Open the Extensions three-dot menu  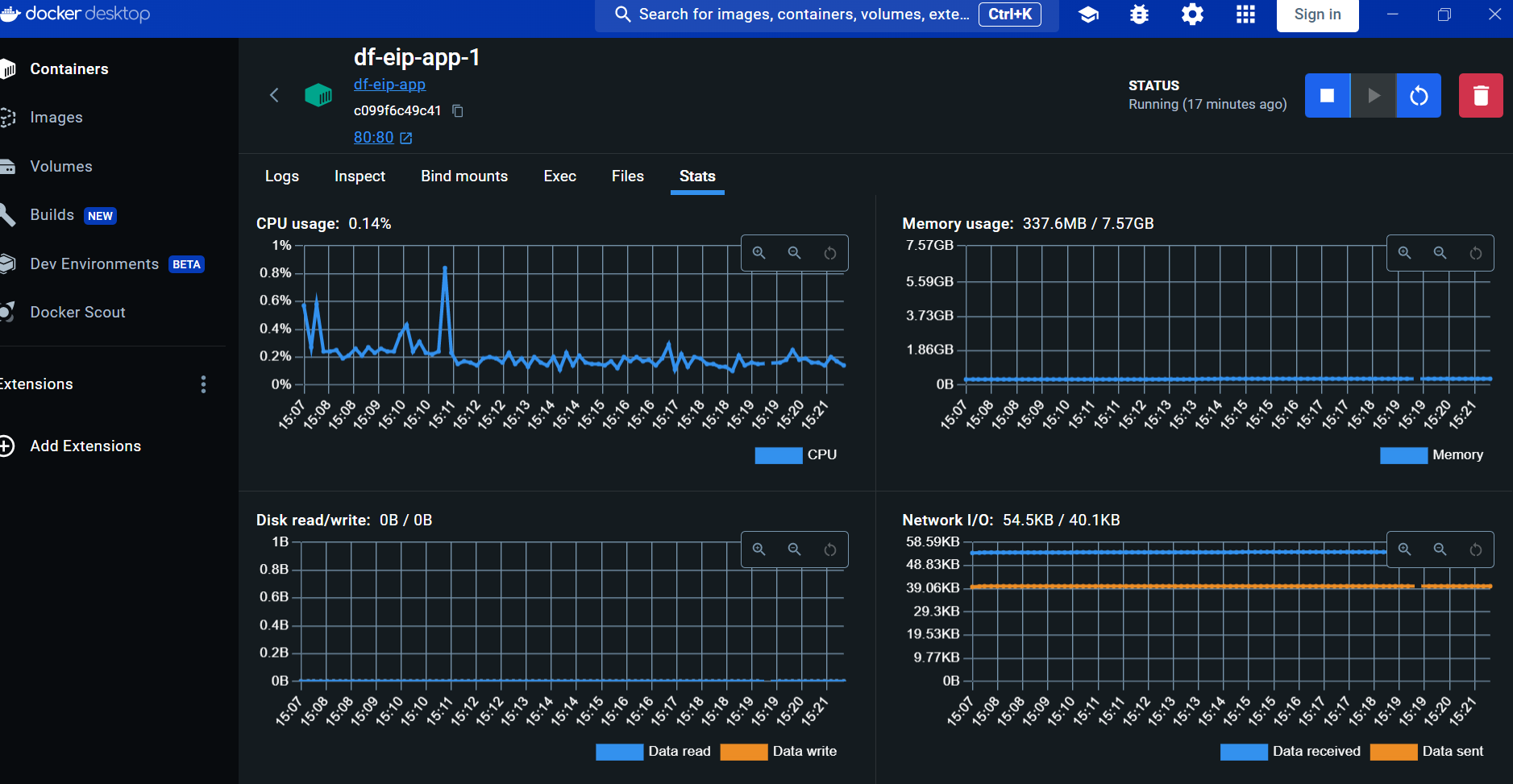pyautogui.click(x=203, y=384)
